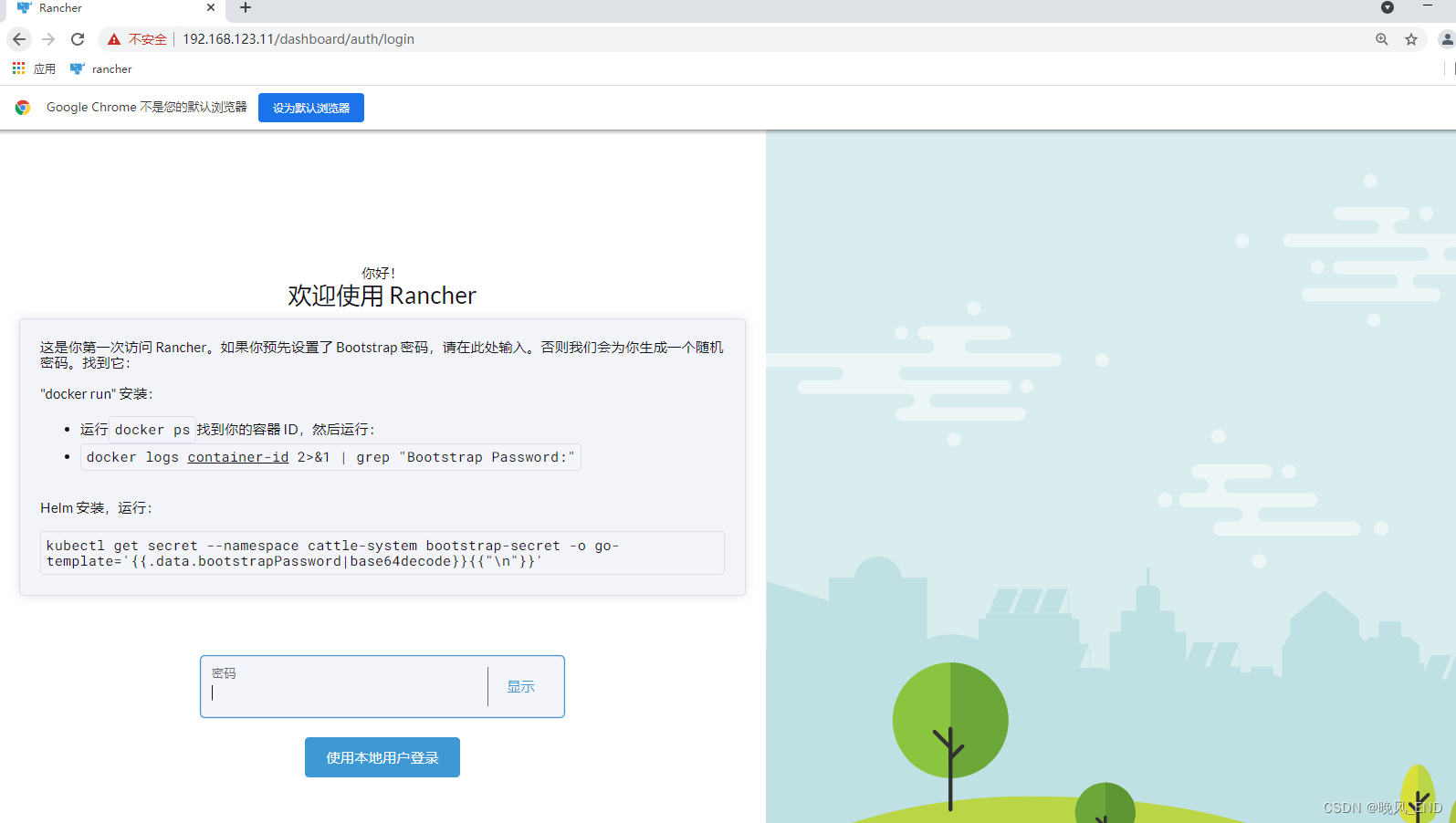Image resolution: width=1456 pixels, height=823 pixels.
Task: Click the container-id underlined text
Action: tap(238, 457)
